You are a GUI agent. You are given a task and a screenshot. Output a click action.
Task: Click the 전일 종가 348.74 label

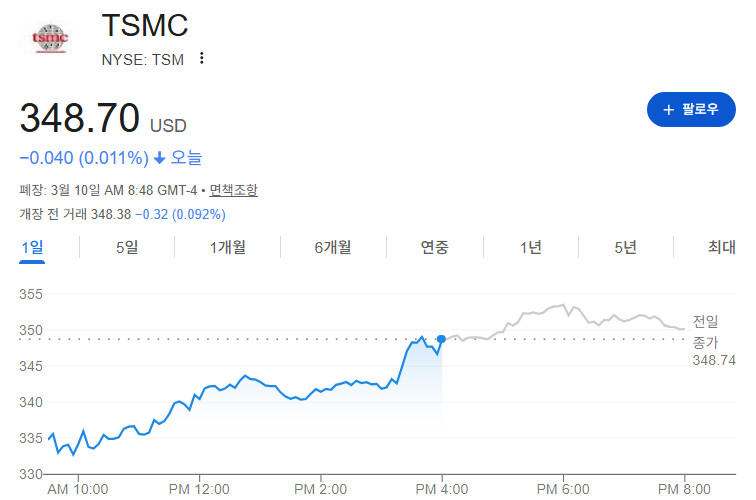(714, 340)
